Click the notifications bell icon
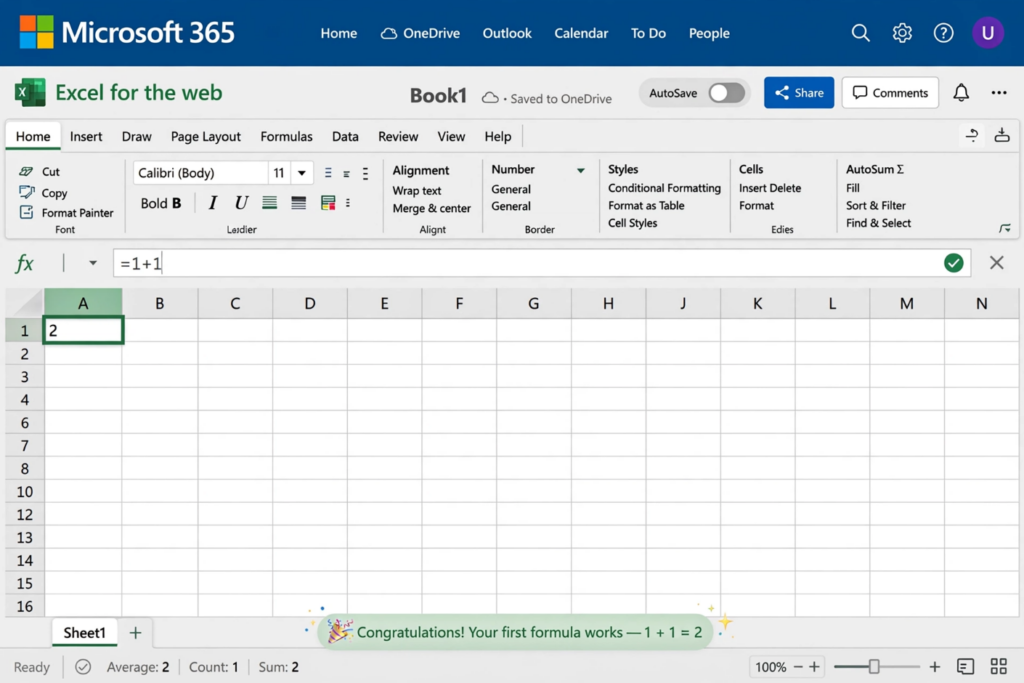The height and width of the screenshot is (683, 1024). (961, 93)
